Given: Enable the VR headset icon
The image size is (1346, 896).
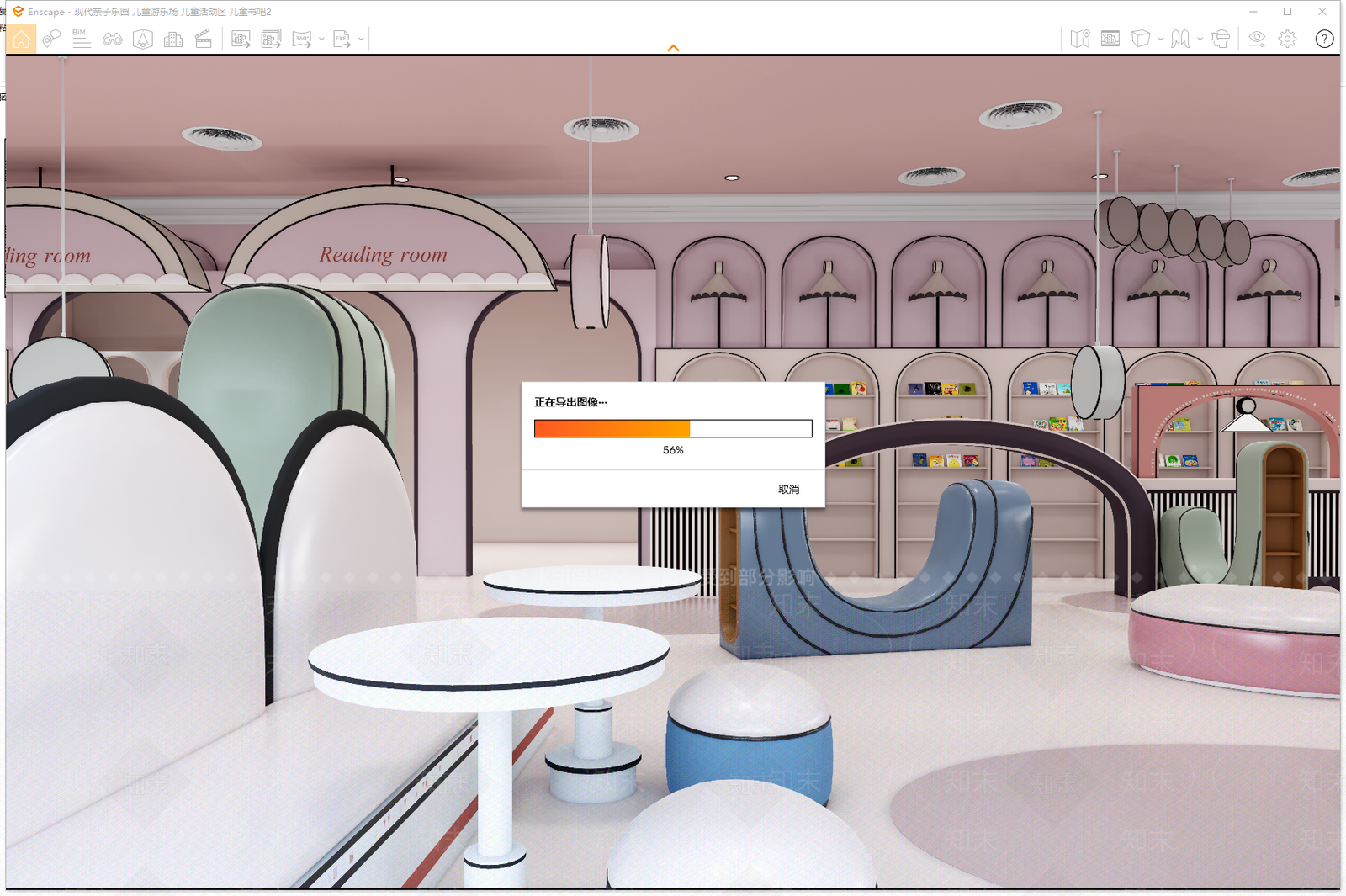Looking at the screenshot, I should pyautogui.click(x=1220, y=39).
